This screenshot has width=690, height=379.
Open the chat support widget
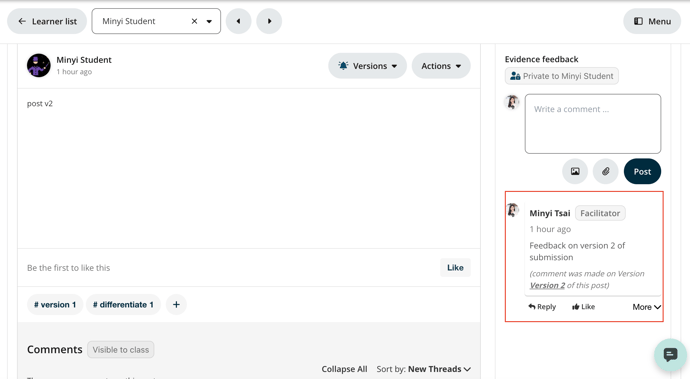(x=670, y=354)
